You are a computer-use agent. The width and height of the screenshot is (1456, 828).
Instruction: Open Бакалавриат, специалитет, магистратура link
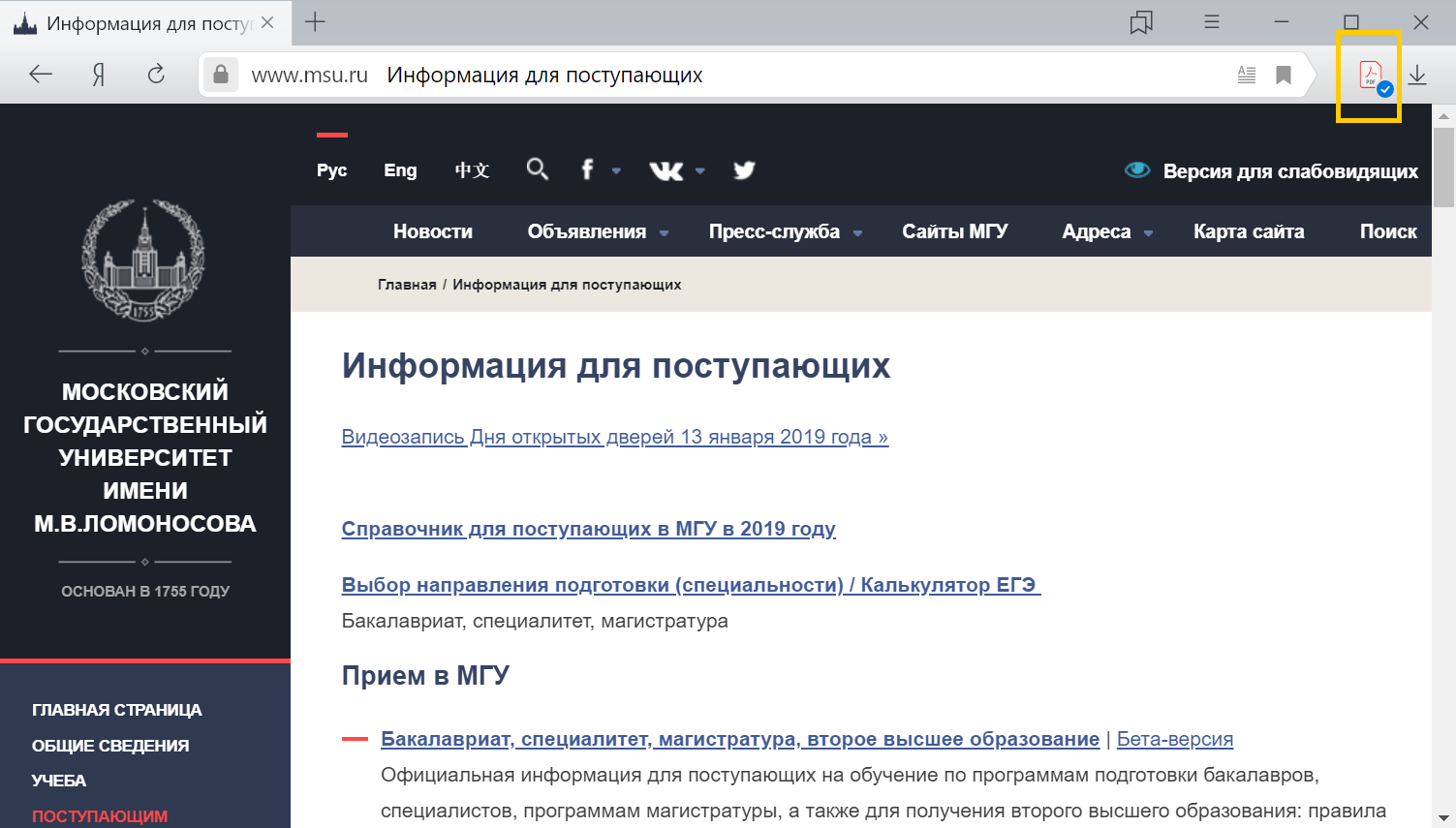click(740, 739)
